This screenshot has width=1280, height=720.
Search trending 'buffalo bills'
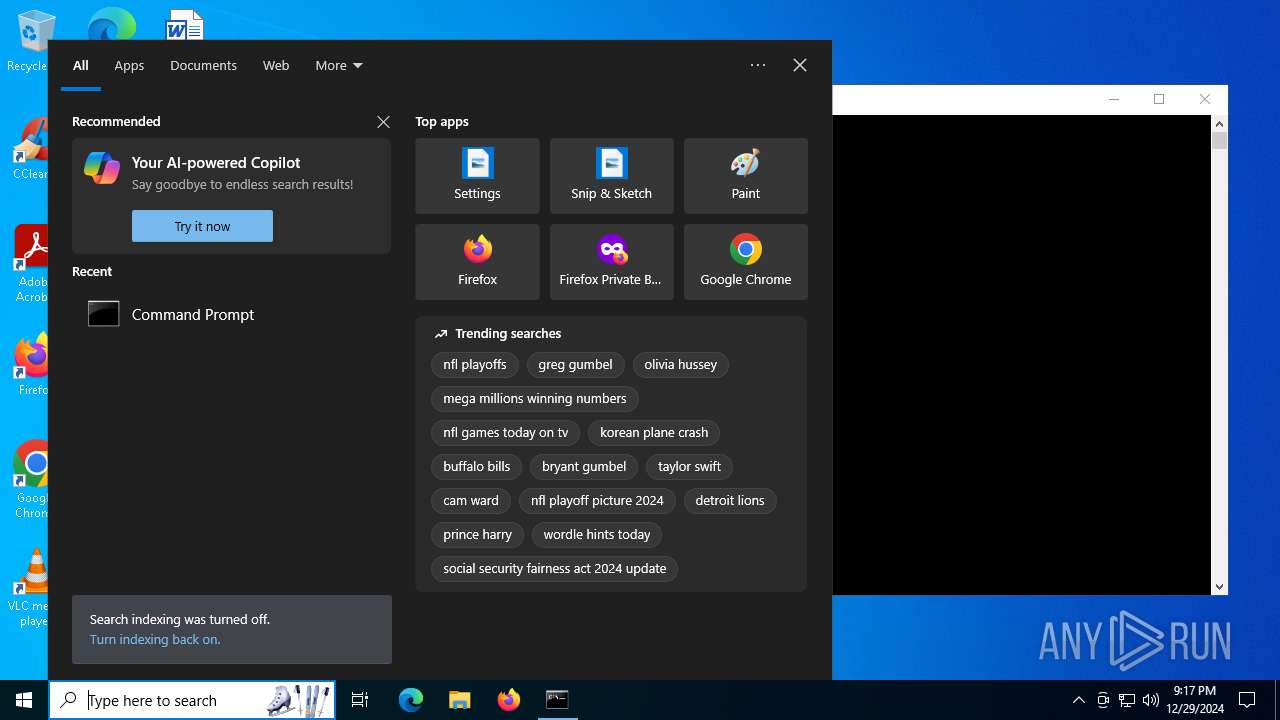pos(477,467)
